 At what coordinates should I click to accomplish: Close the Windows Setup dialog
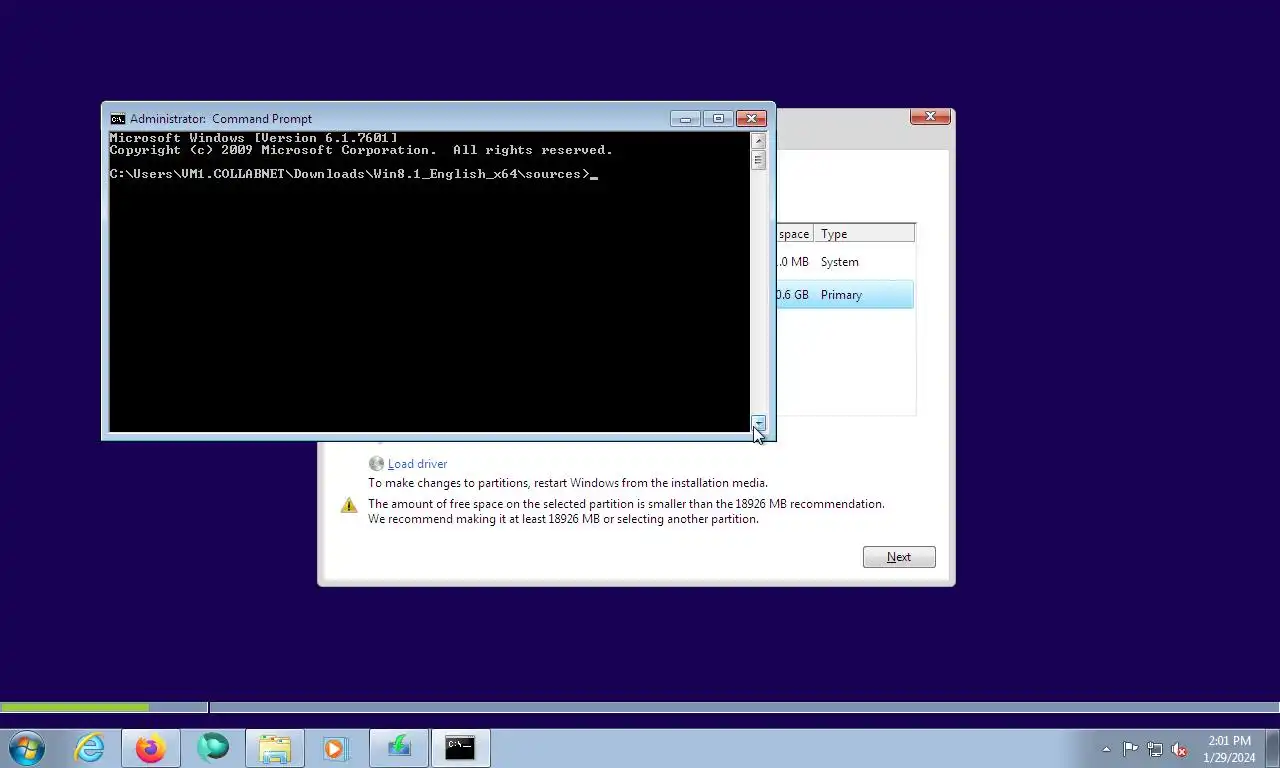[x=930, y=117]
